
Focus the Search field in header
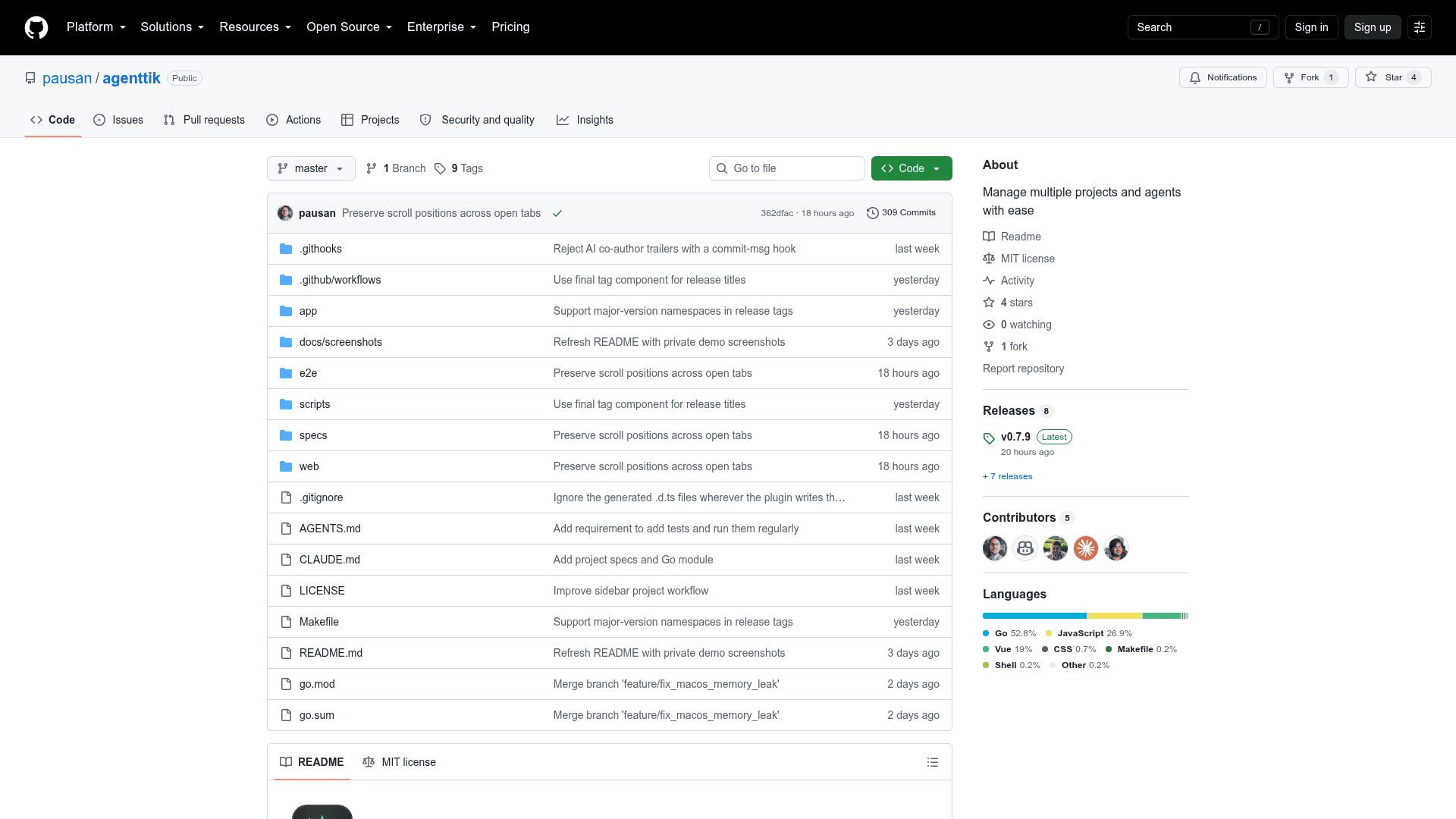tap(1203, 27)
